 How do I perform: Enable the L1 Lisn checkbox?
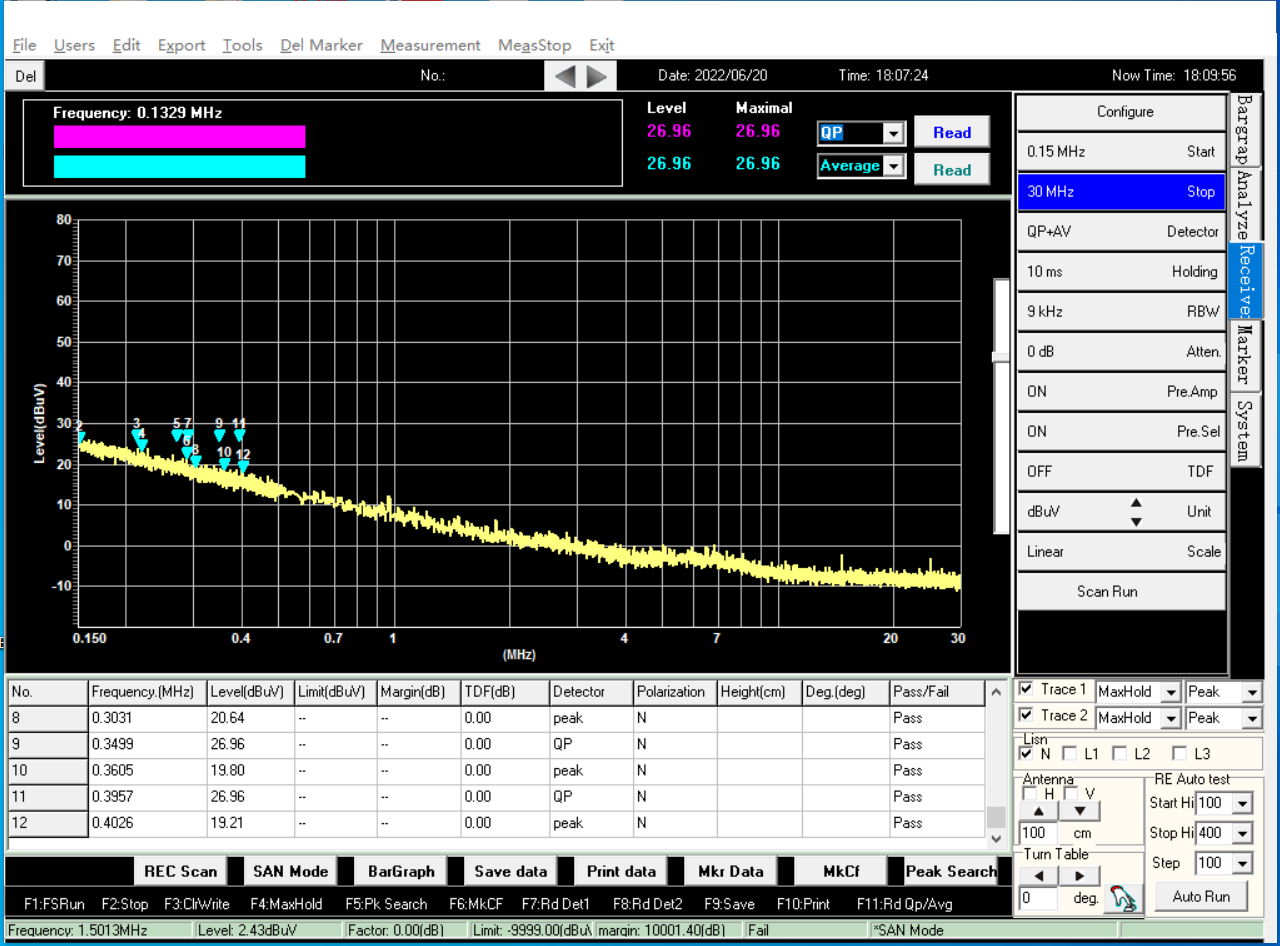1070,754
